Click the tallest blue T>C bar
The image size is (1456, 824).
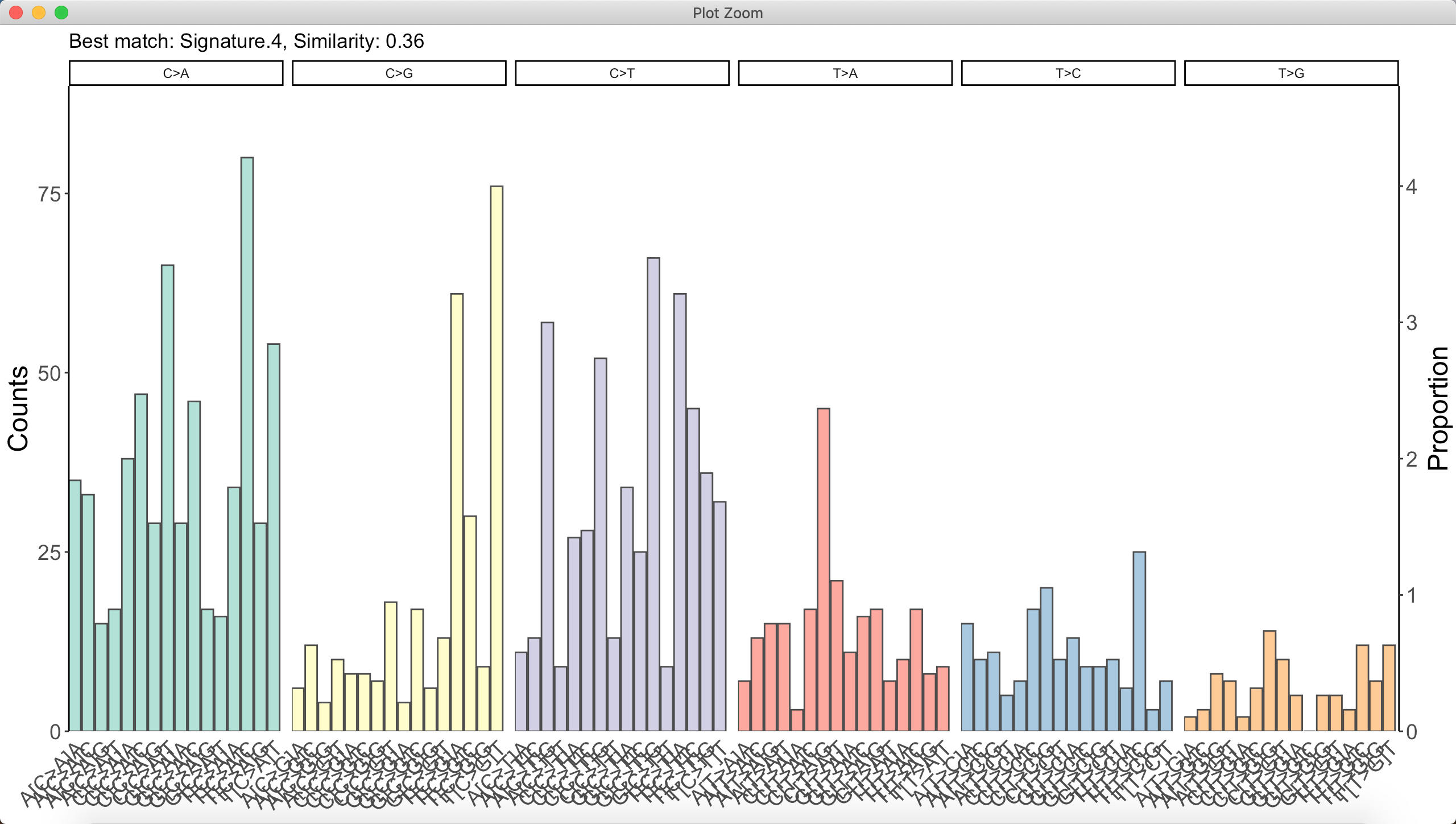click(1139, 641)
